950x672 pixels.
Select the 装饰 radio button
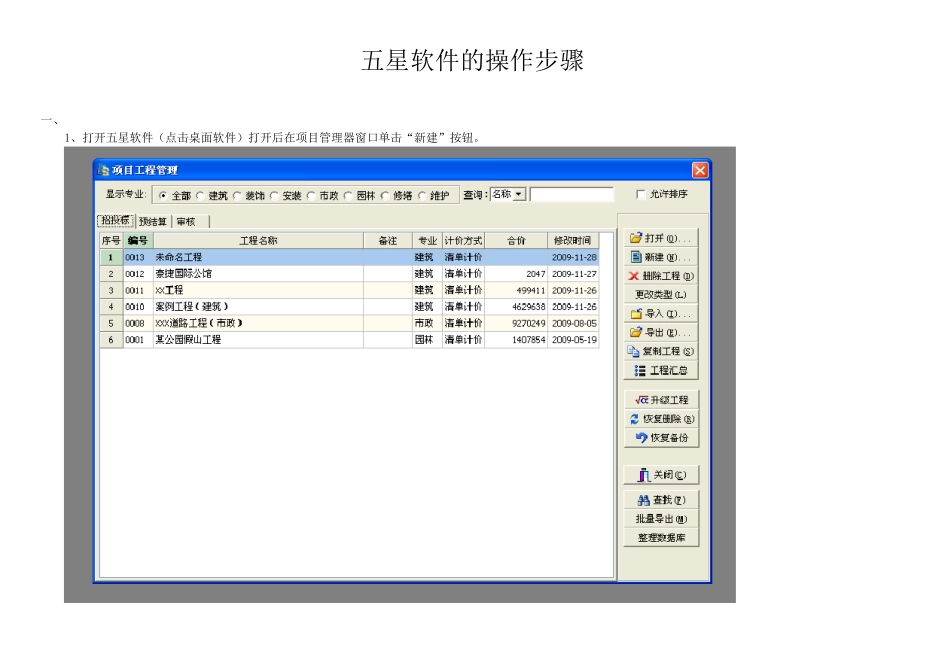237,195
